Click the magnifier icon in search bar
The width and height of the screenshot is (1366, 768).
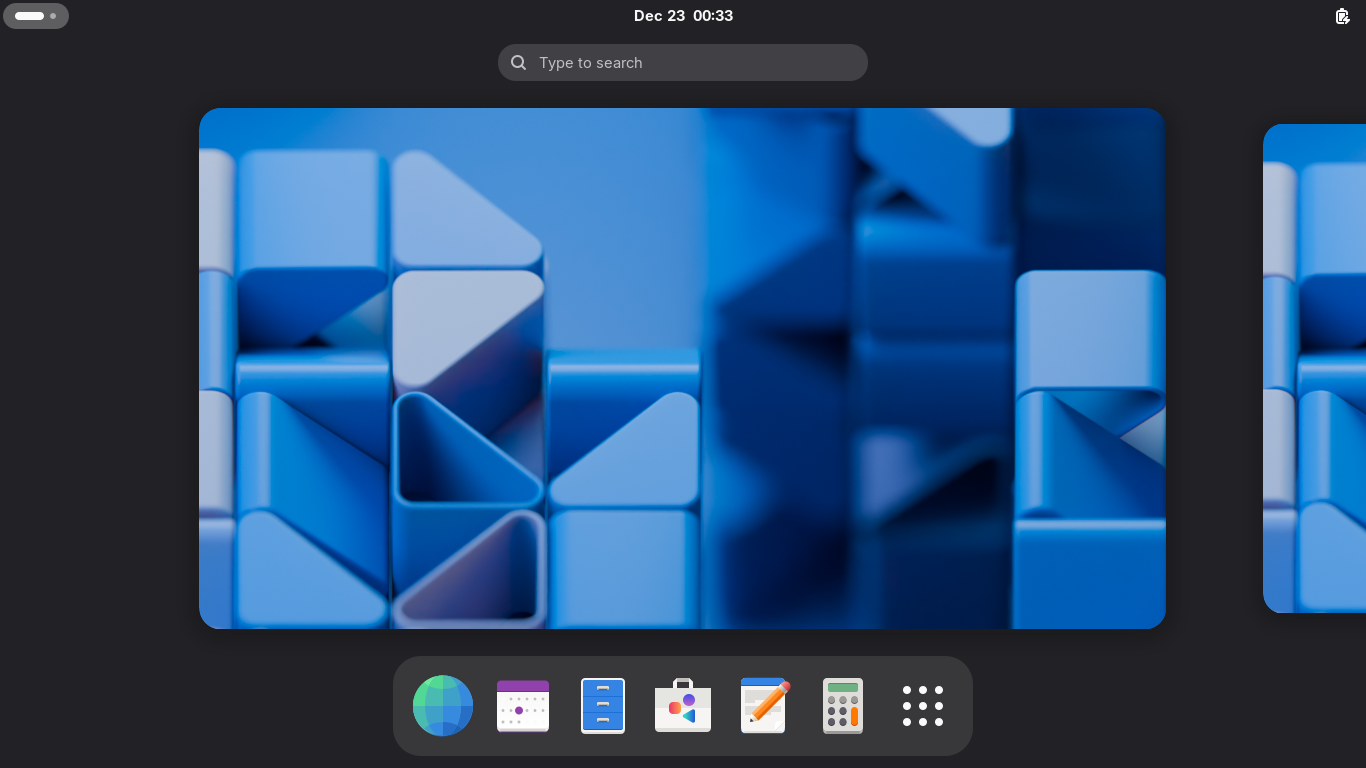pyautogui.click(x=519, y=63)
